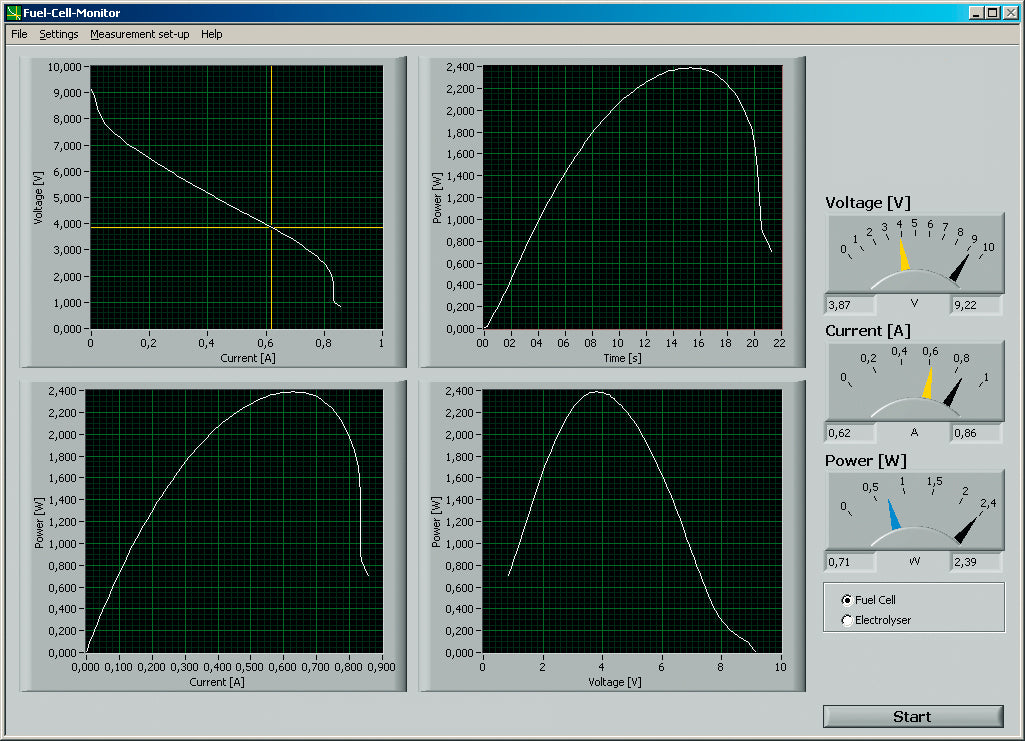Image resolution: width=1025 pixels, height=741 pixels.
Task: Click the current field showing 0,86
Action: point(976,433)
